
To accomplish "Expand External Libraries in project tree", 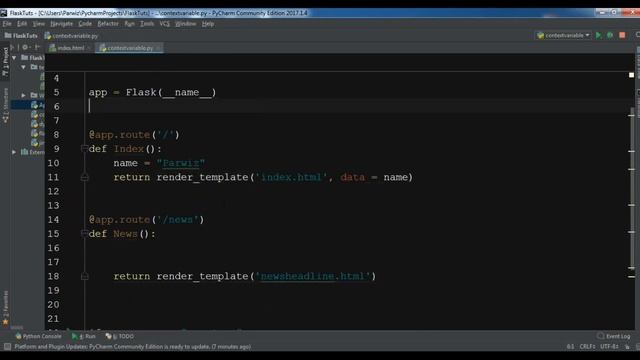I will (x=14, y=152).
